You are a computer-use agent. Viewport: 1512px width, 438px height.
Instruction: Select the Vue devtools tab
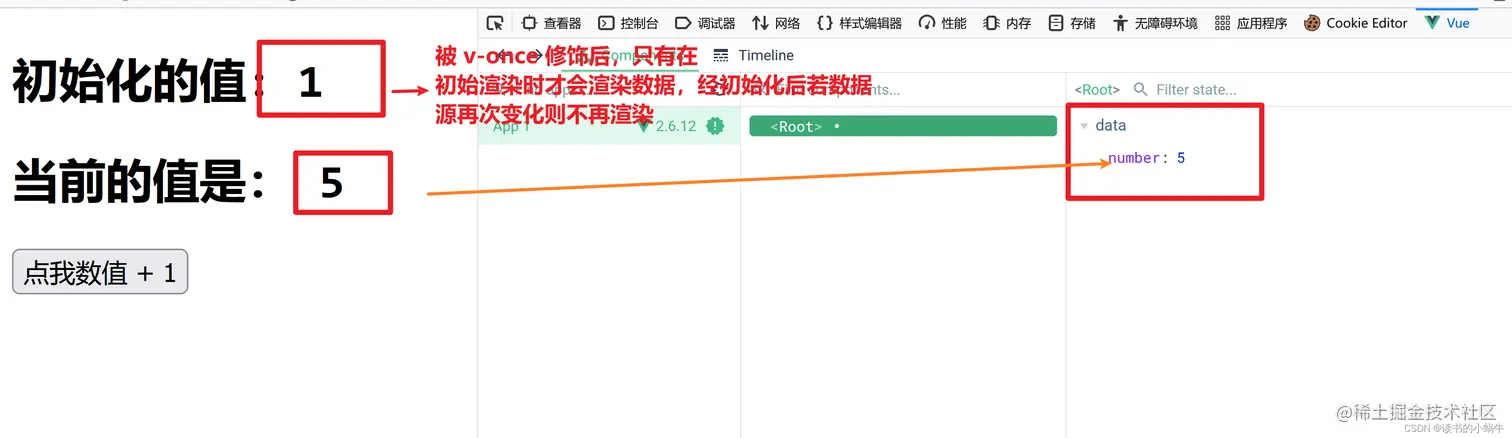pos(1448,23)
